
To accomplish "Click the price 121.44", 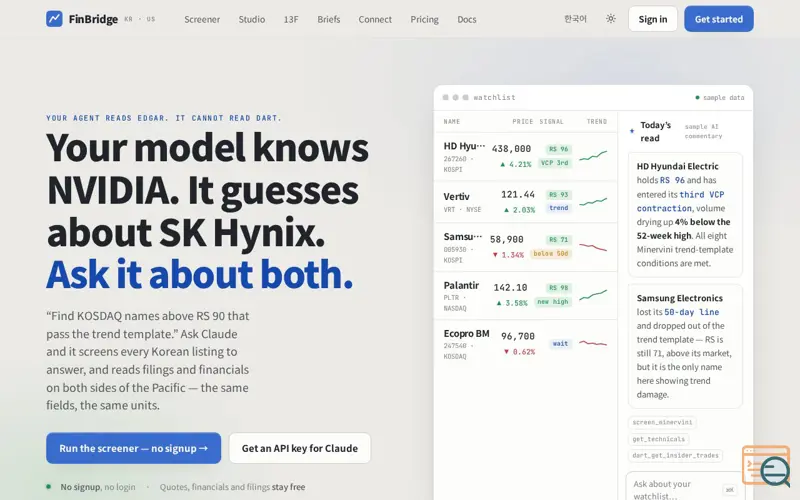I will [x=518, y=194].
